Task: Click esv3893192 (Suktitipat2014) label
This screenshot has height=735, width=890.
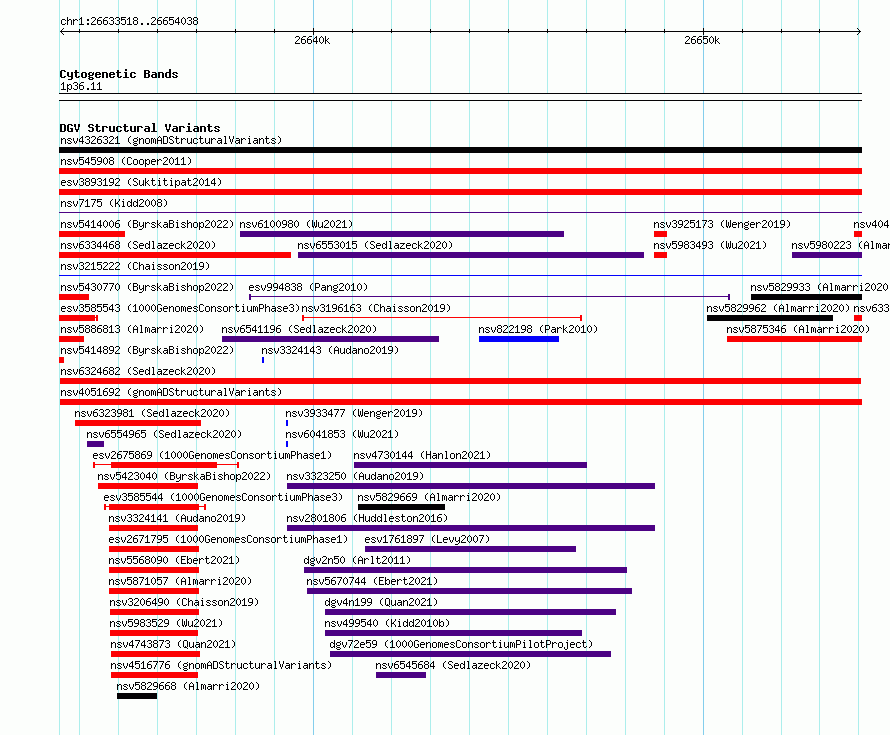Action: tap(141, 182)
